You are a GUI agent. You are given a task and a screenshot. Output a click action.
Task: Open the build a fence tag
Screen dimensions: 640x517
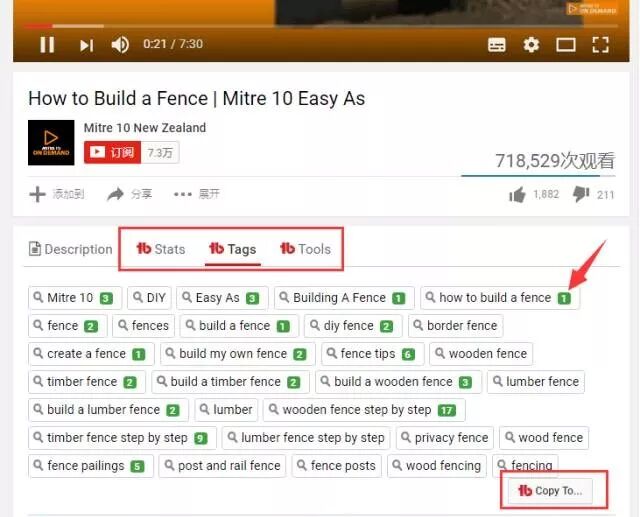point(239,326)
